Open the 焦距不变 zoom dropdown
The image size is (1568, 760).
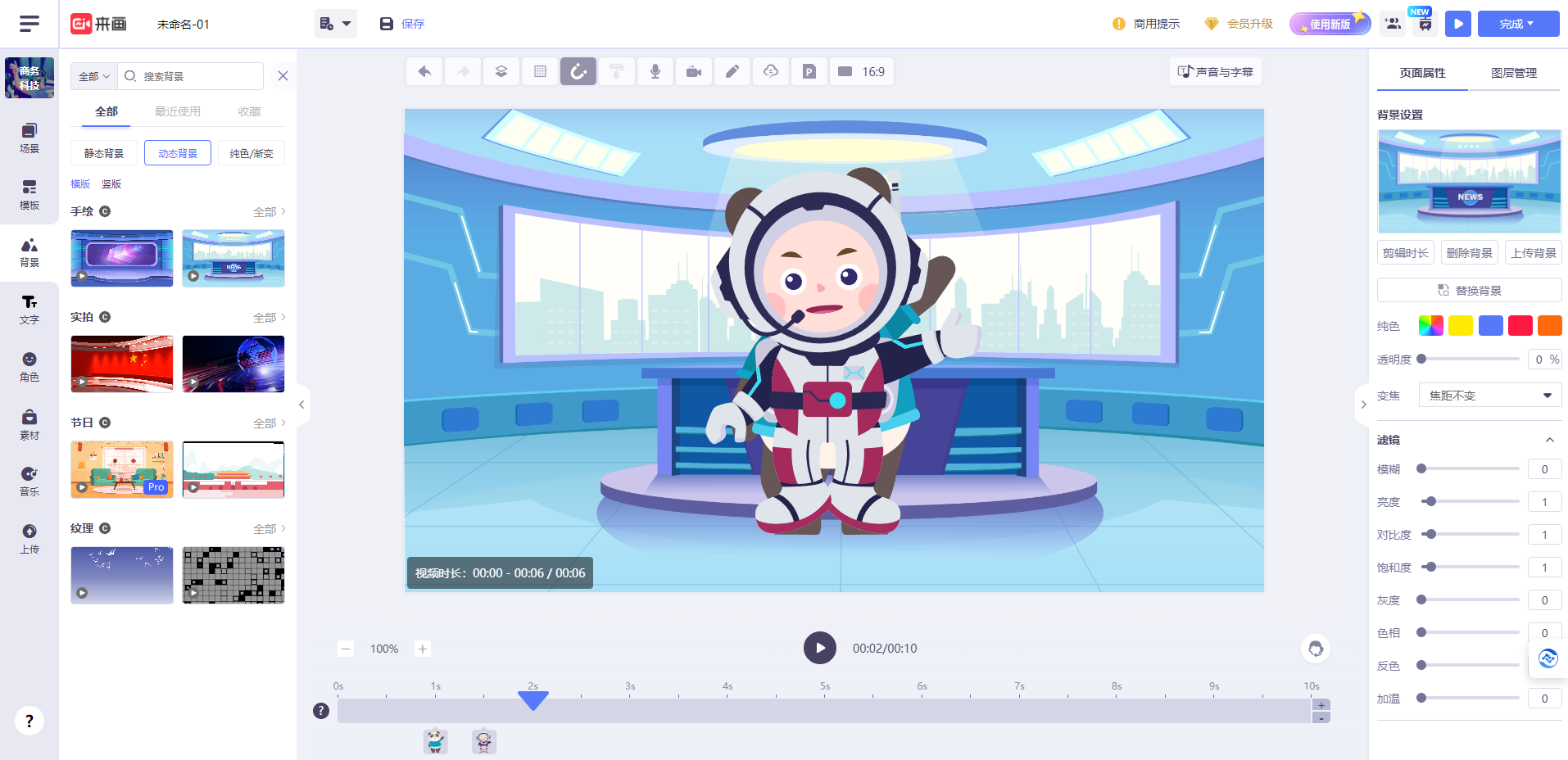point(1489,396)
